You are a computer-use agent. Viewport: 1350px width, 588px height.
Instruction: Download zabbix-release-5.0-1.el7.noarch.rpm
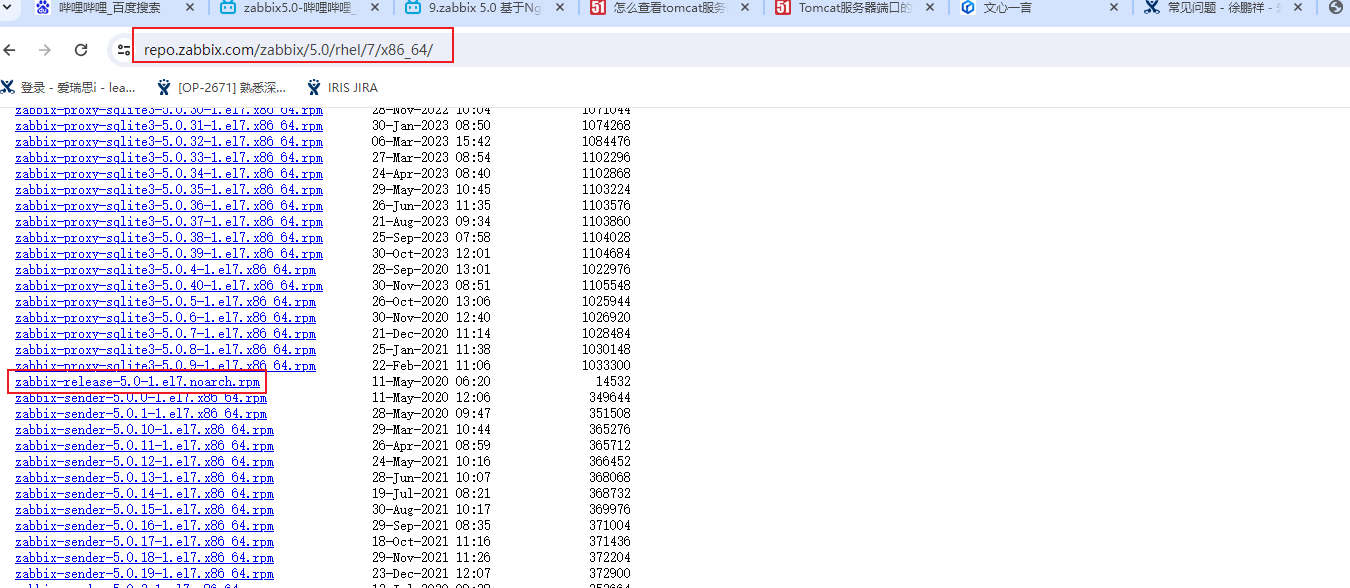137,382
